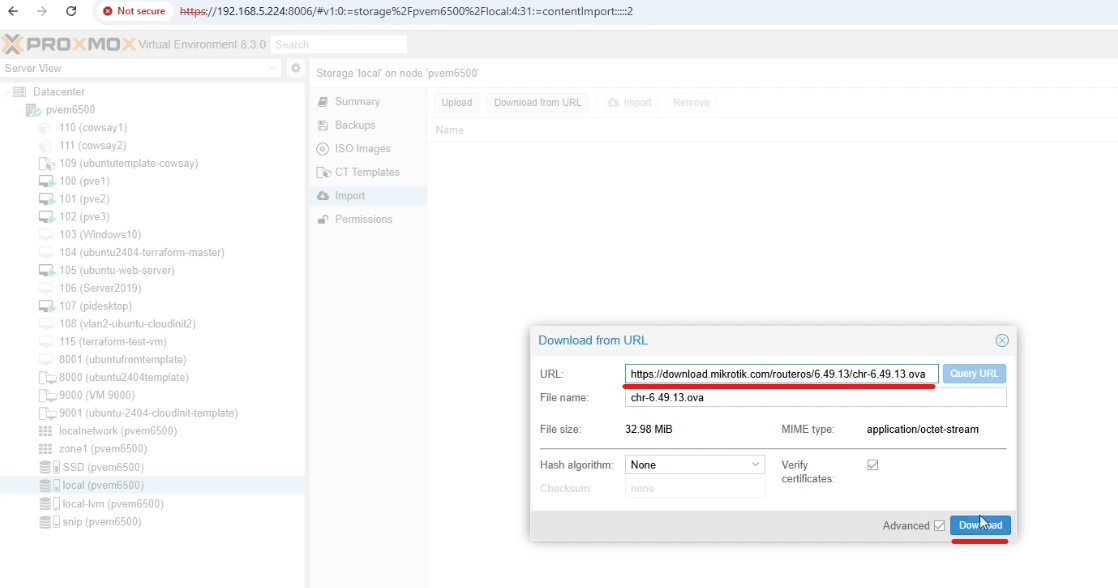Click grid icon for zone1 (pvem6500)
Viewport: 1118px width, 588px height.
pos(46,448)
